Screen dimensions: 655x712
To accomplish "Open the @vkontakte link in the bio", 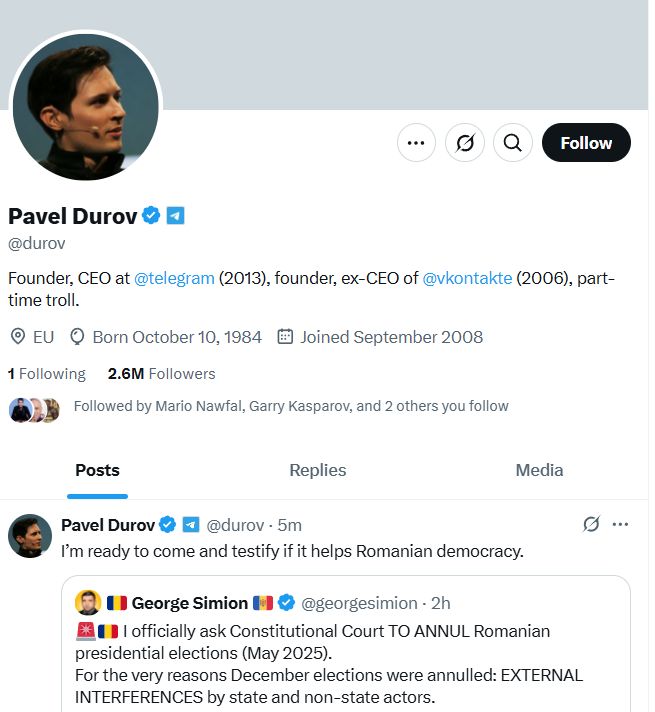I will pos(467,278).
